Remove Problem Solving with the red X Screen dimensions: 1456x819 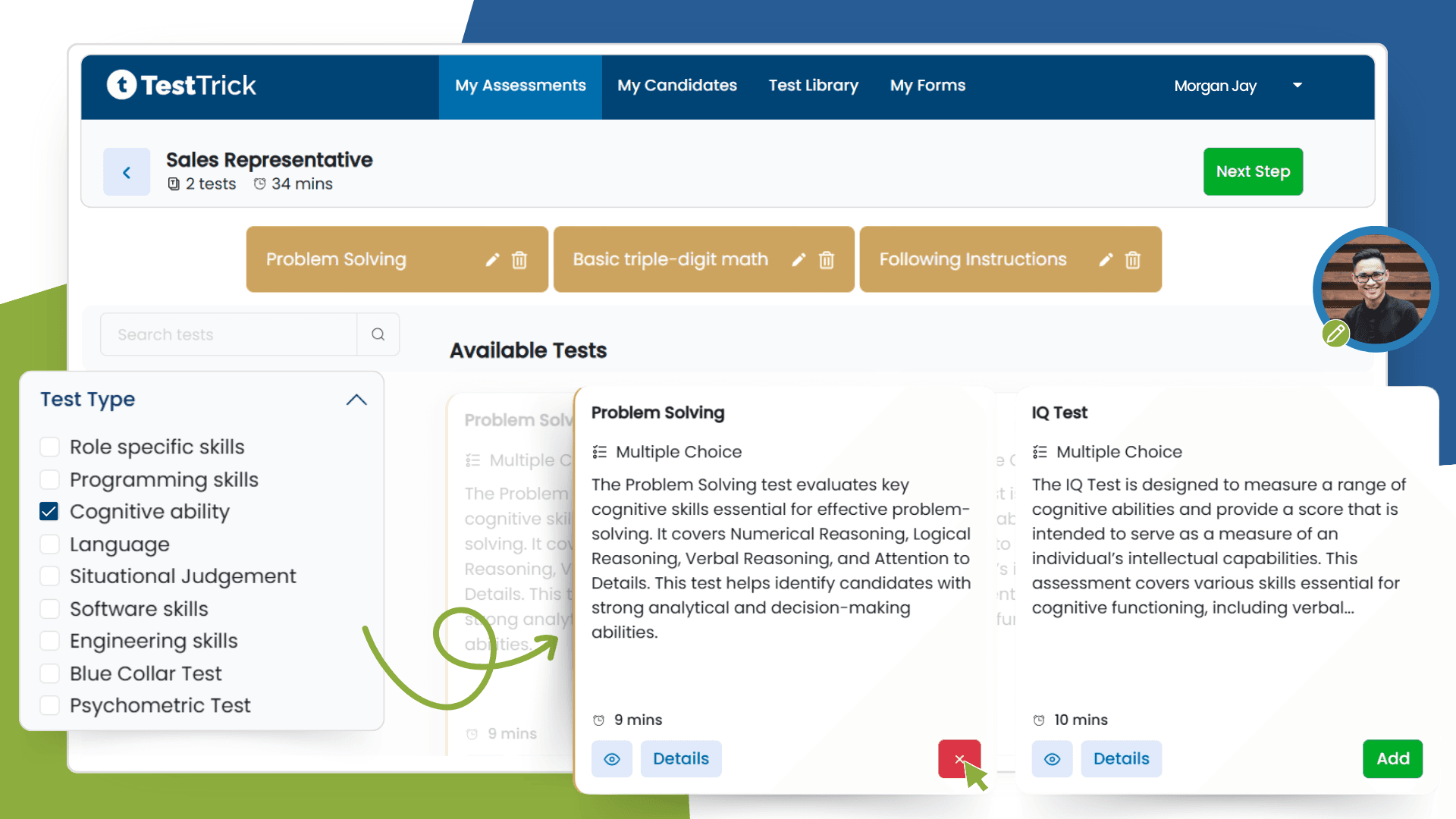click(959, 758)
